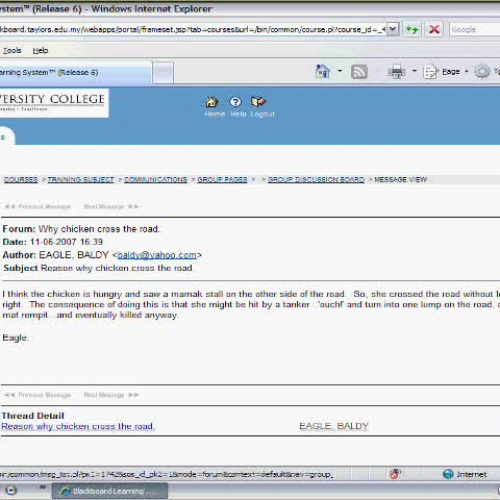Click the taskbar quick launch icon

point(11,490)
